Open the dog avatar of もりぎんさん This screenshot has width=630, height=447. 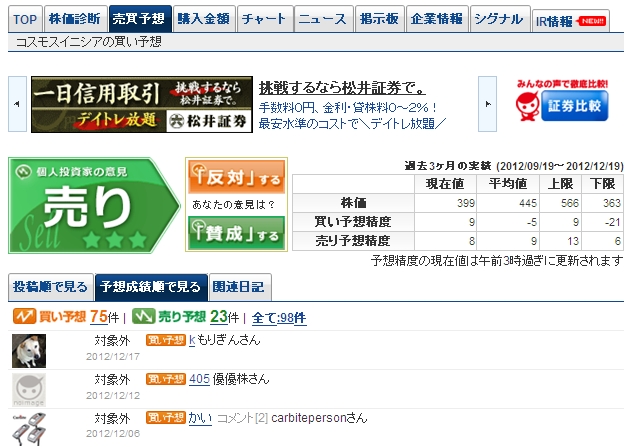click(x=29, y=351)
